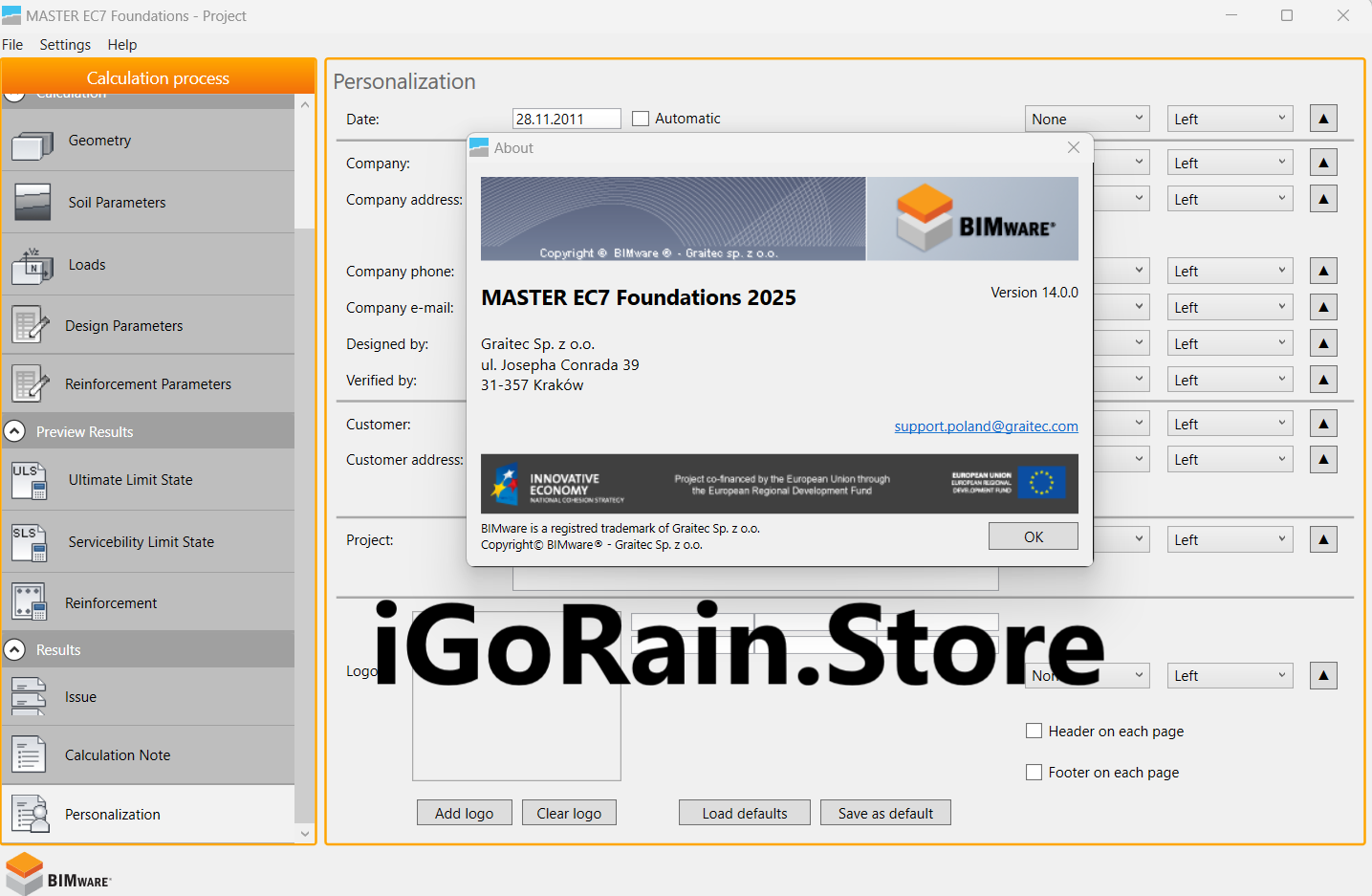The height and width of the screenshot is (896, 1372).
Task: Open the Geometry section icon
Action: click(x=32, y=142)
